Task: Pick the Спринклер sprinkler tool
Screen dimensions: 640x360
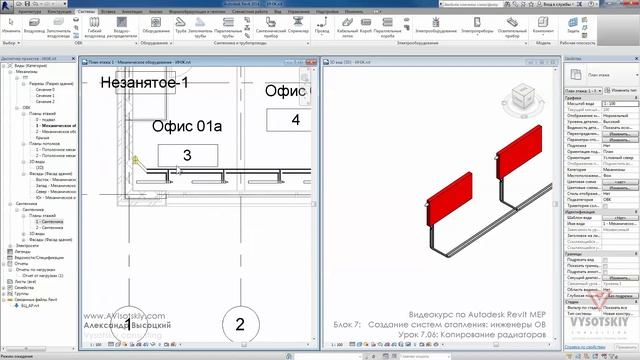Action: click(x=298, y=25)
